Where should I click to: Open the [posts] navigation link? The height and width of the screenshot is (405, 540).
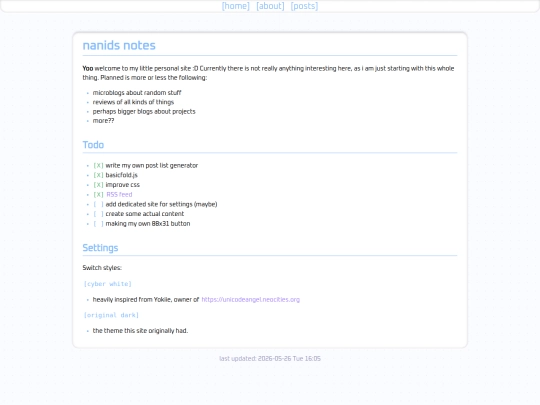tap(304, 6)
